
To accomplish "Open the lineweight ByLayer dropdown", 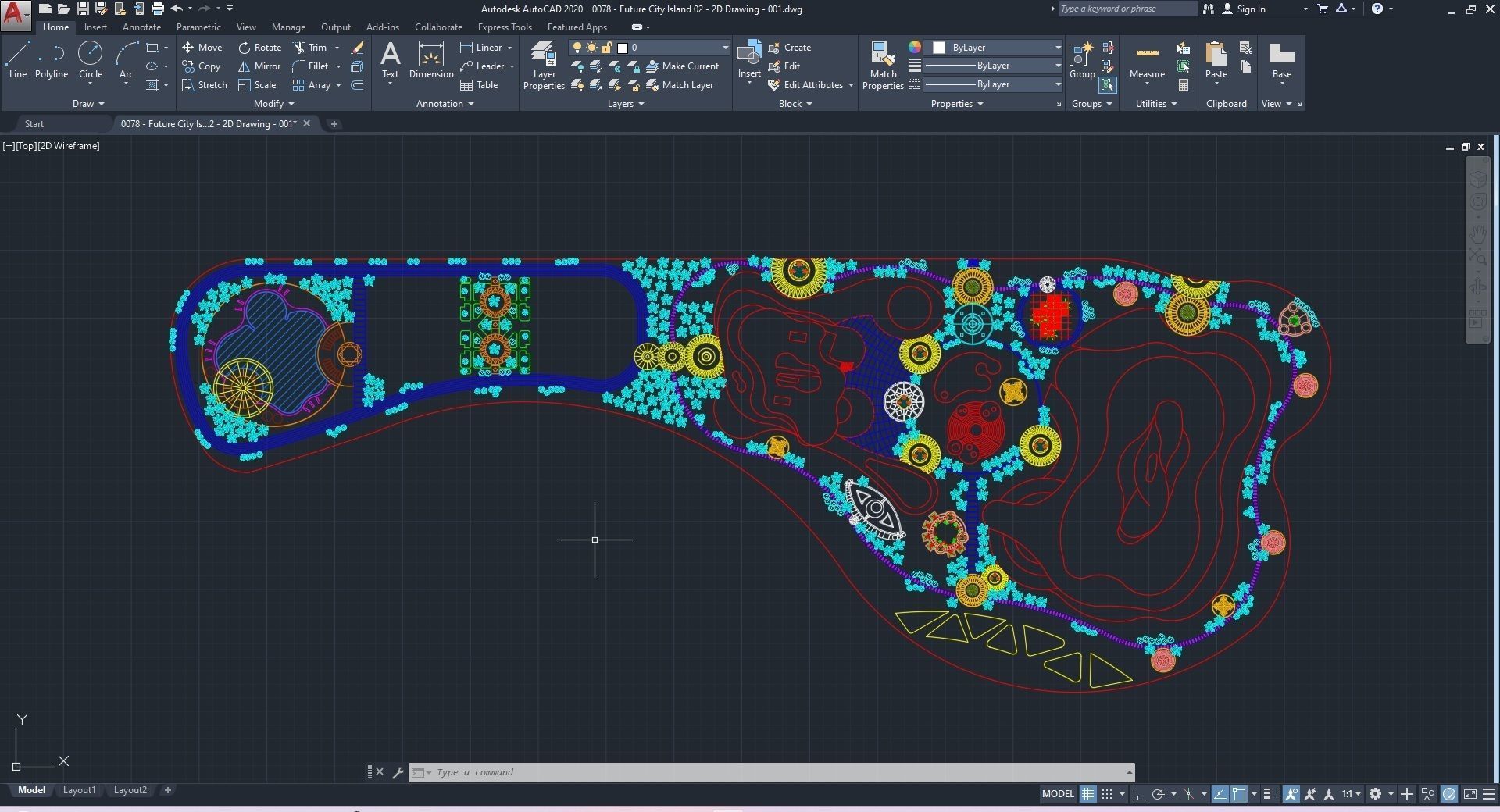I will click(994, 66).
